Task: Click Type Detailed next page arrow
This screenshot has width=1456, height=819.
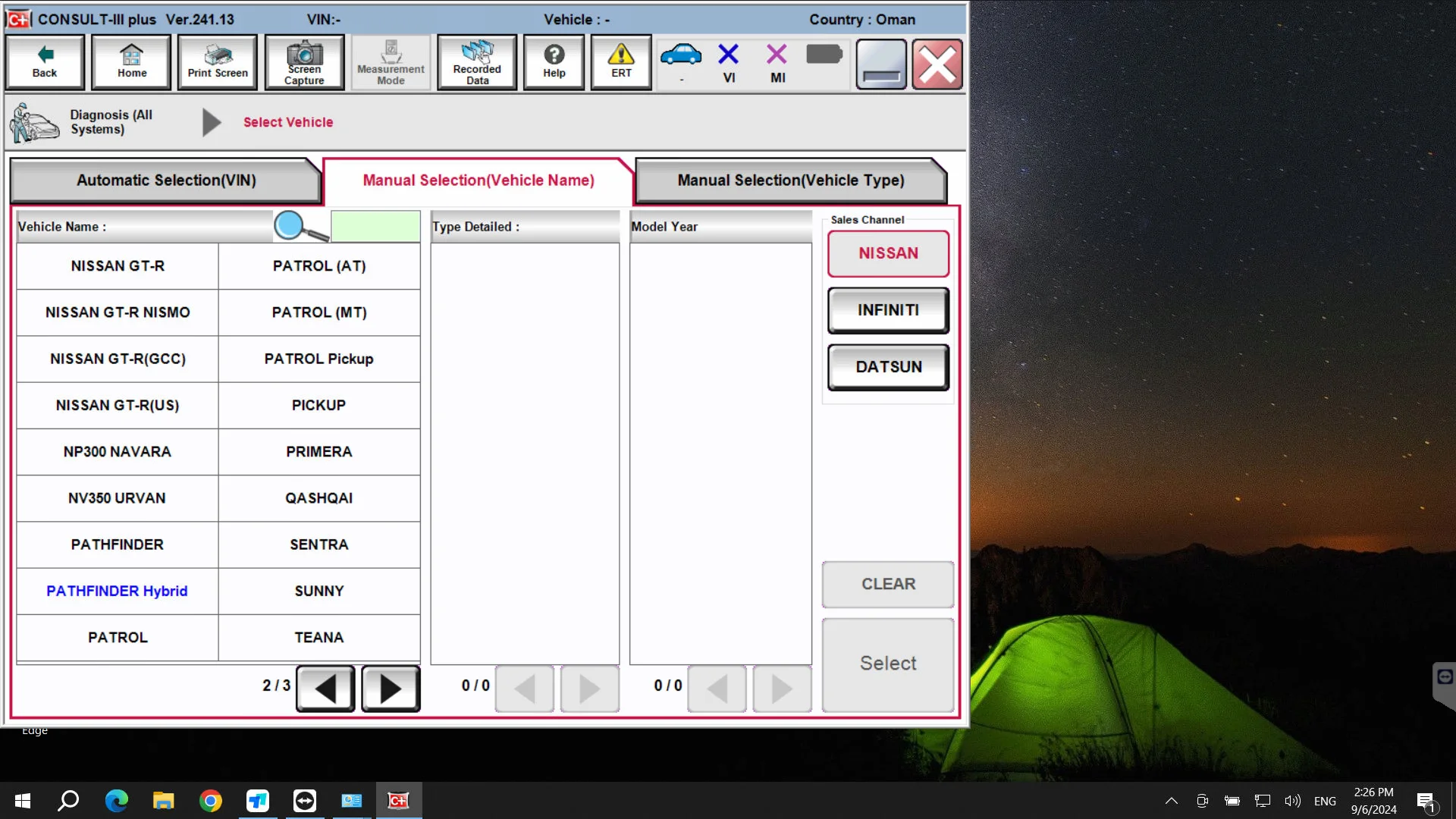Action: pyautogui.click(x=590, y=689)
